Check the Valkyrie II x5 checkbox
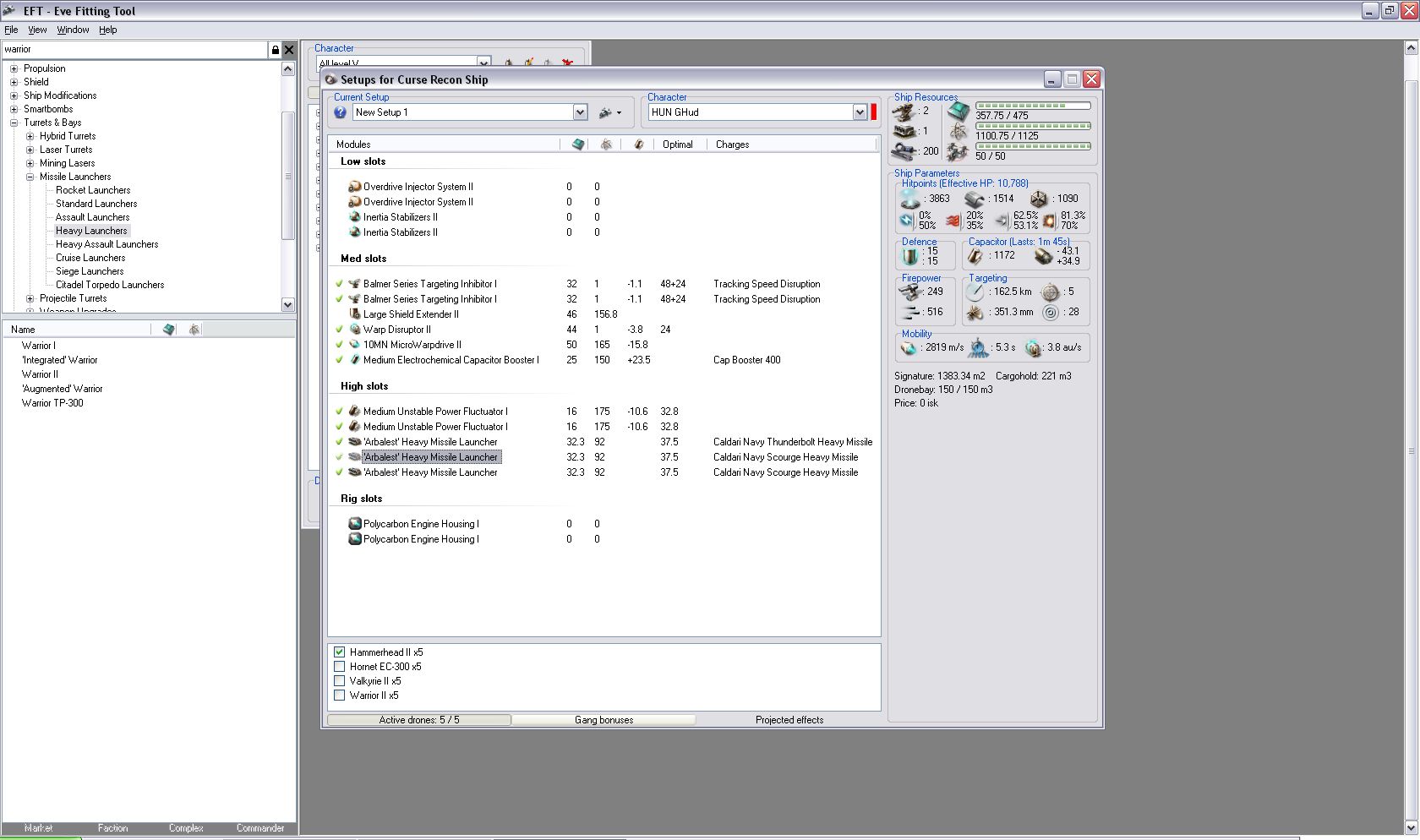1420x840 pixels. coord(340,681)
